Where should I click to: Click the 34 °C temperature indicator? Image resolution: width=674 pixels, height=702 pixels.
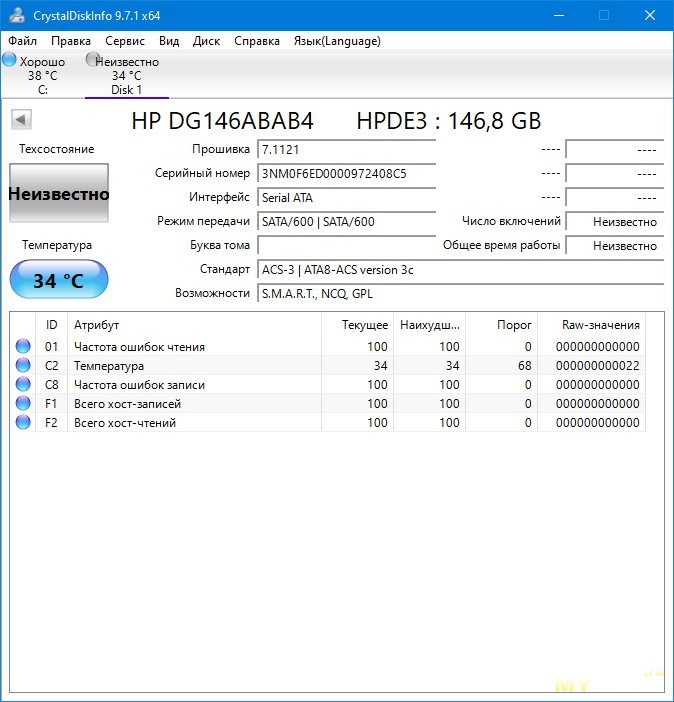pyautogui.click(x=58, y=280)
